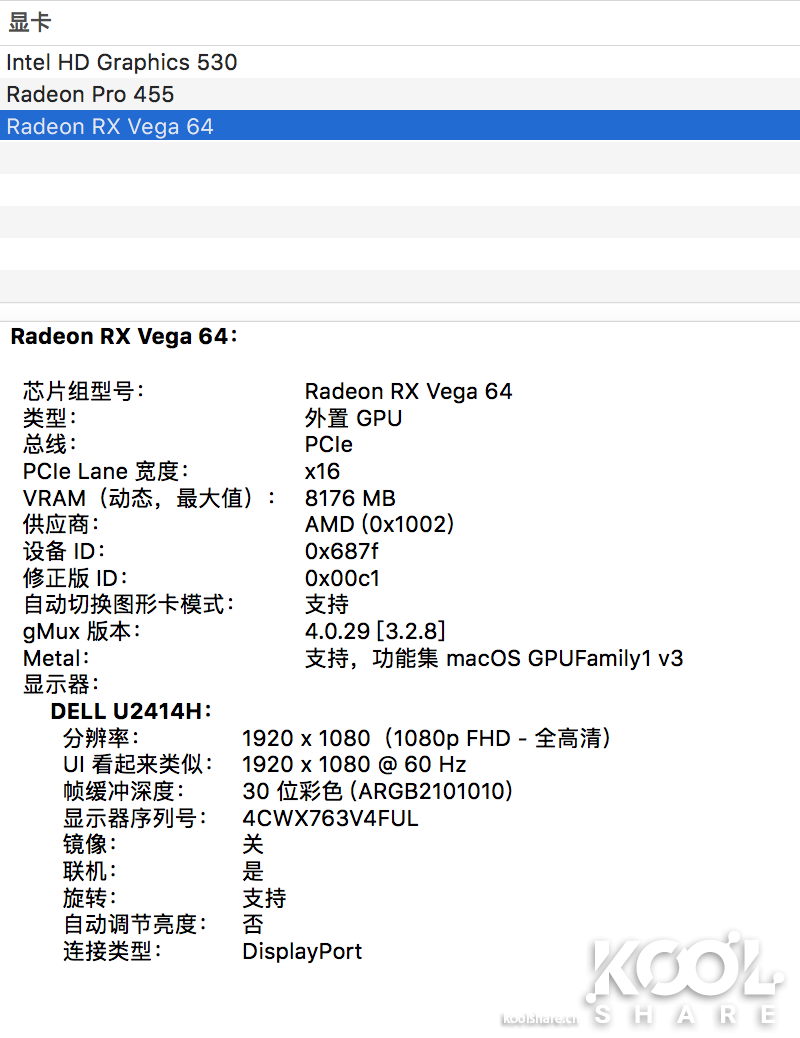Click the 设备 ID label

click(64, 551)
